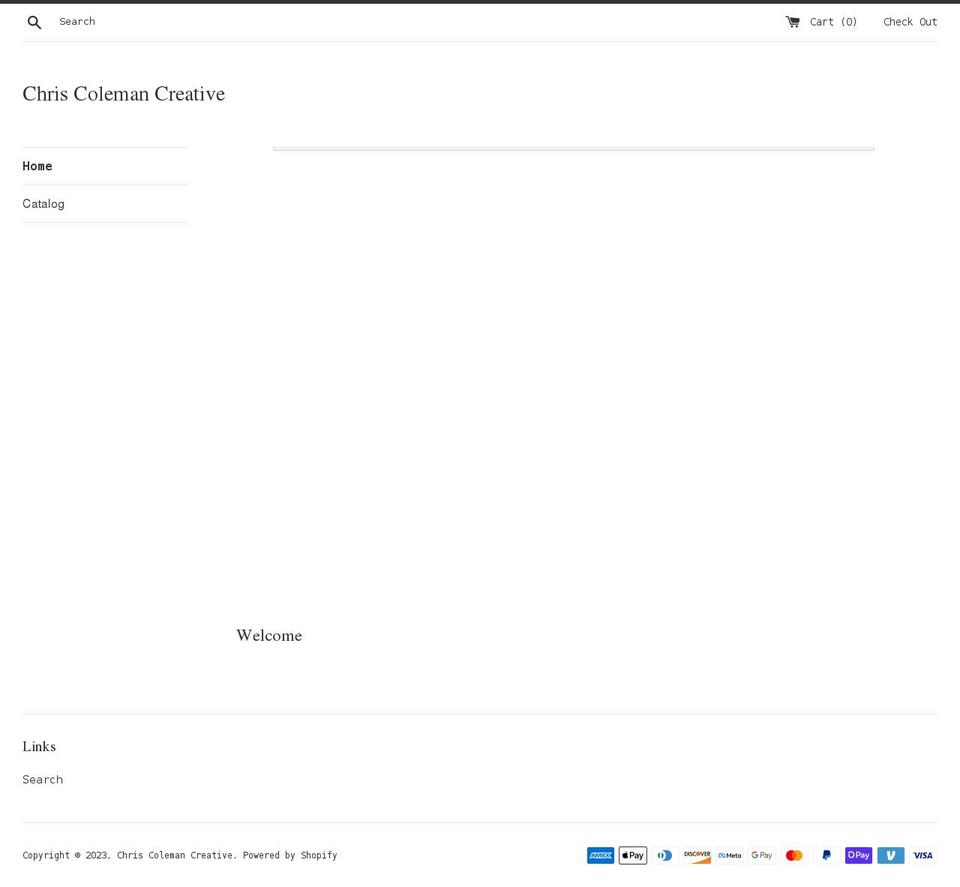The height and width of the screenshot is (887, 960).
Task: Open Catalog in sidebar menu
Action: point(43,204)
